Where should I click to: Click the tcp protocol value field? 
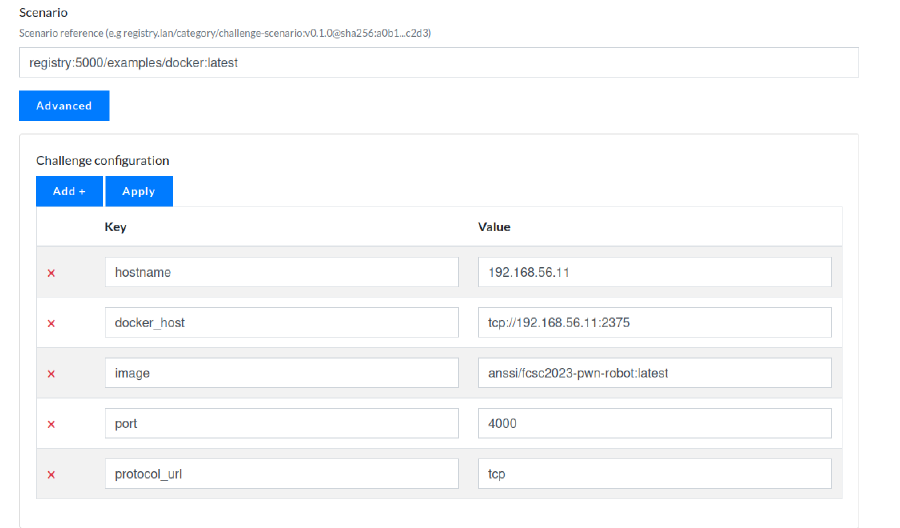click(654, 473)
